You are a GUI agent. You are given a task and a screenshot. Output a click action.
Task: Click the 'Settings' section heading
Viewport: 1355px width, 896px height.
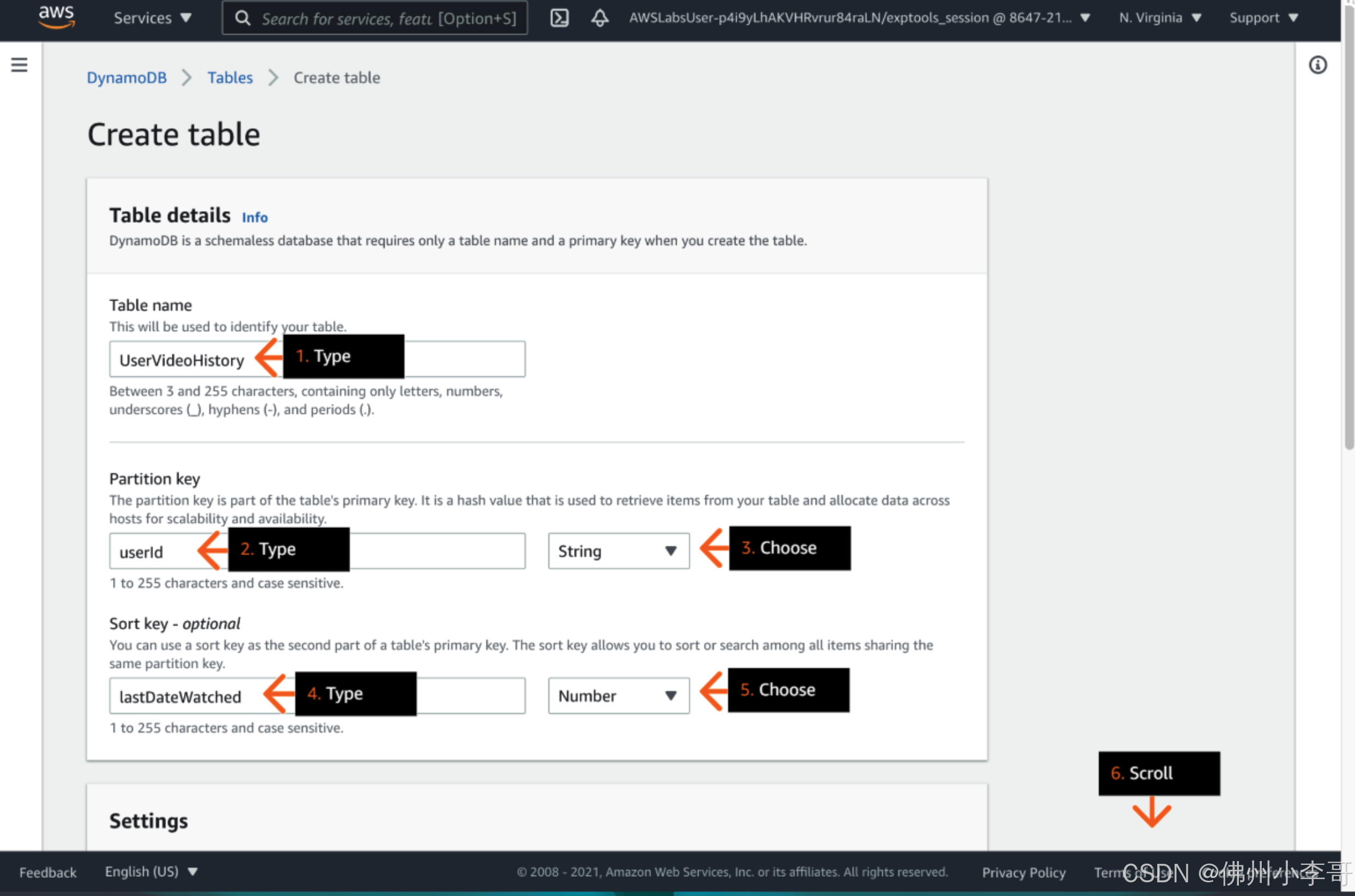(x=149, y=821)
